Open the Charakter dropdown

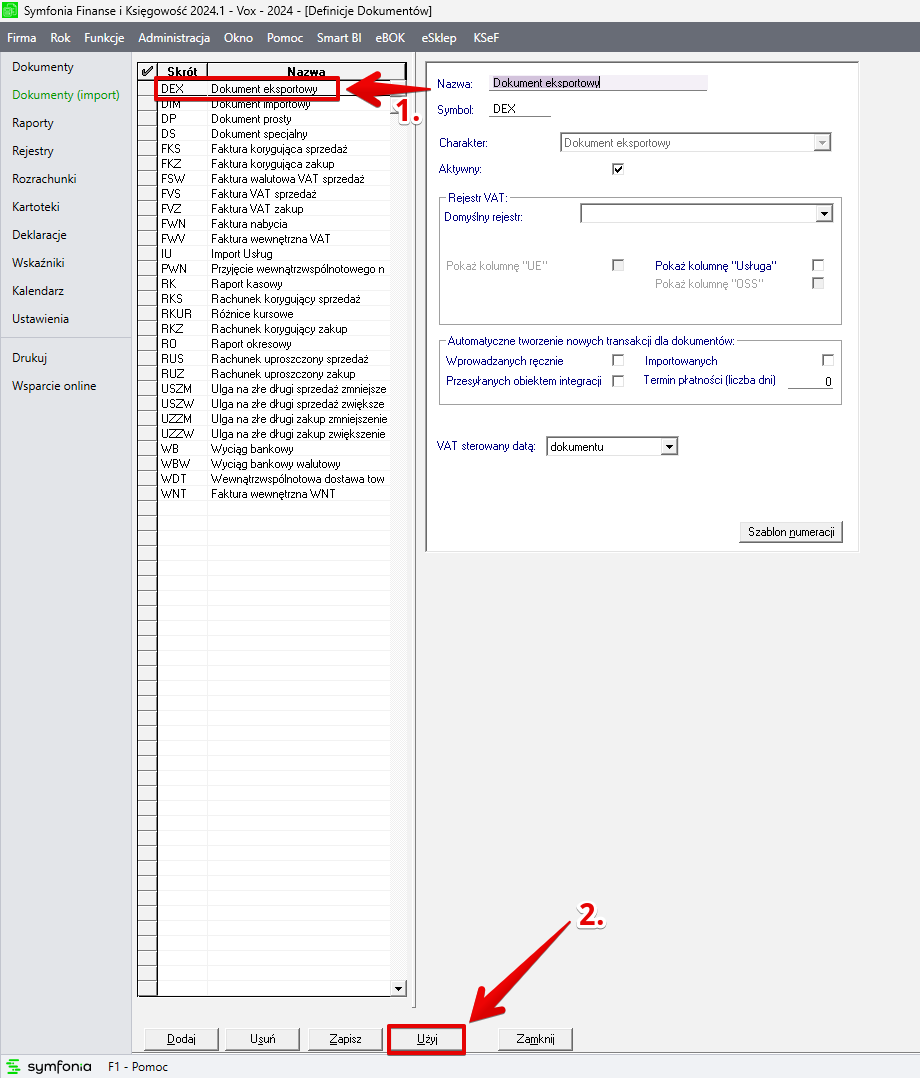[x=822, y=143]
